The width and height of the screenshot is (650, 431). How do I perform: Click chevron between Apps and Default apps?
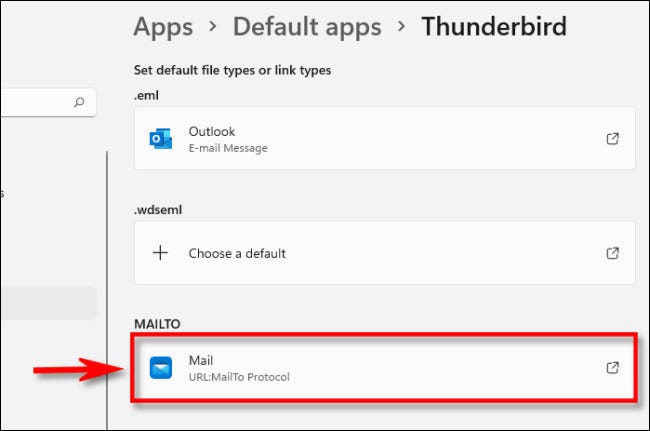coord(213,27)
